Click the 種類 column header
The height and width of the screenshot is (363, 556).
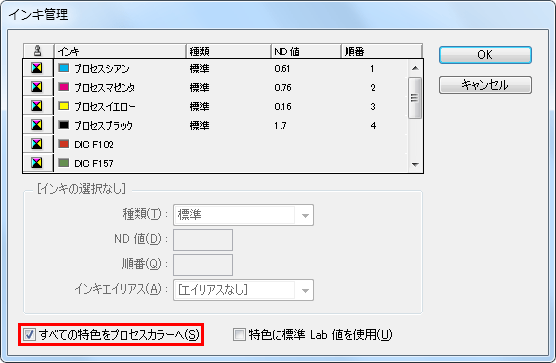click(x=229, y=51)
